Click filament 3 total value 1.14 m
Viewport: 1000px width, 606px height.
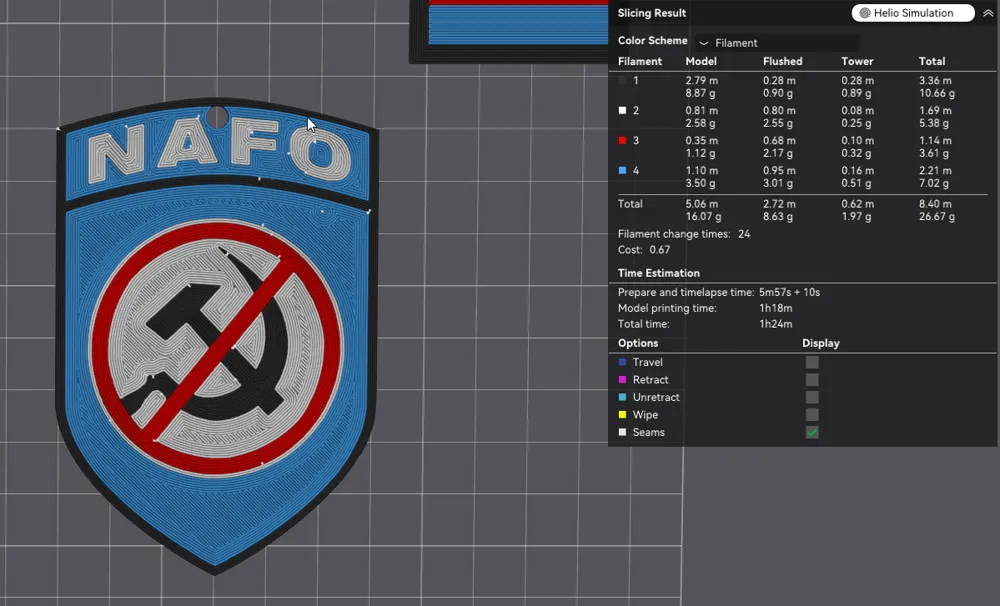tap(935, 140)
